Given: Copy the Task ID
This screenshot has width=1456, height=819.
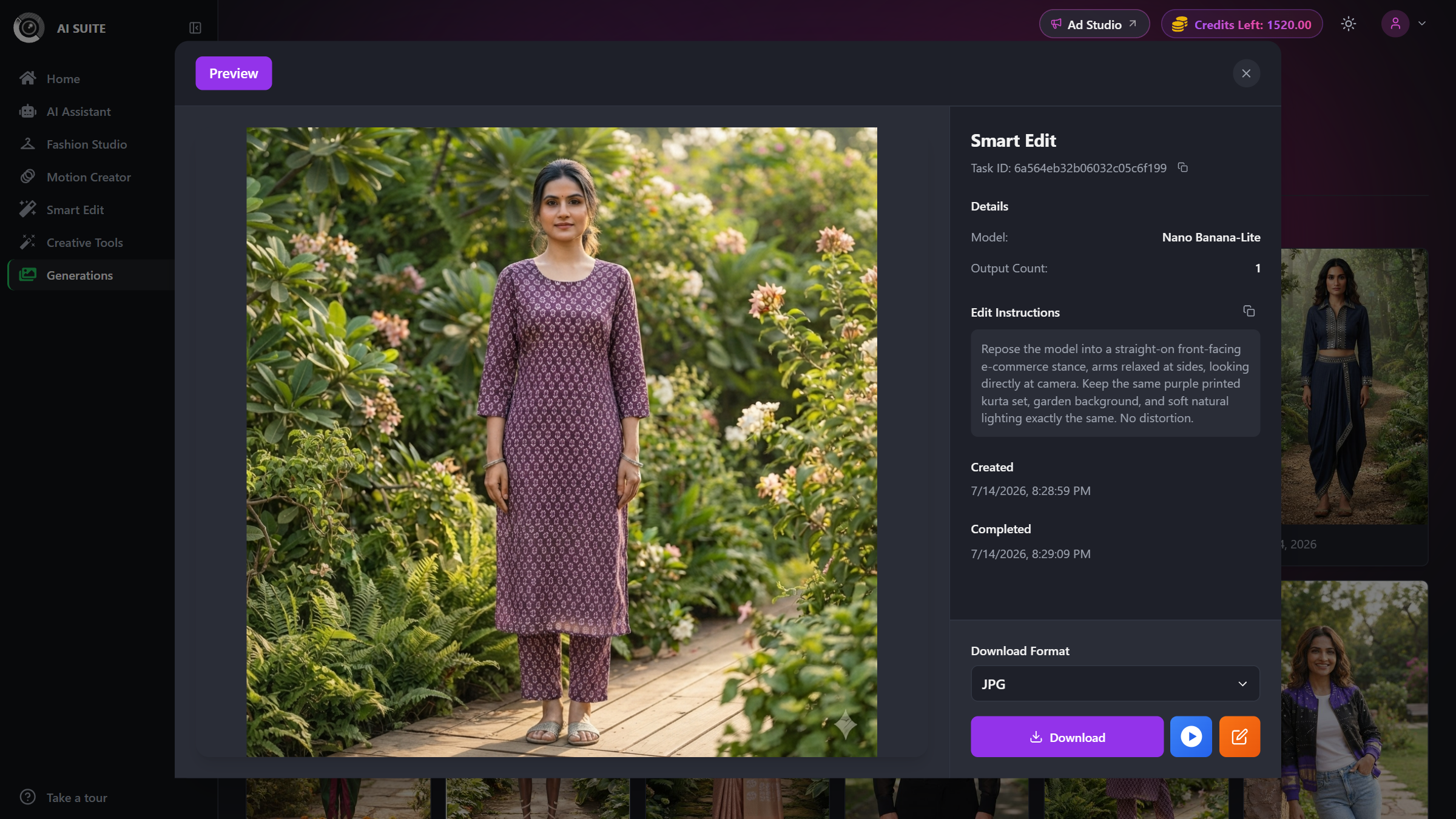Looking at the screenshot, I should click(1183, 167).
